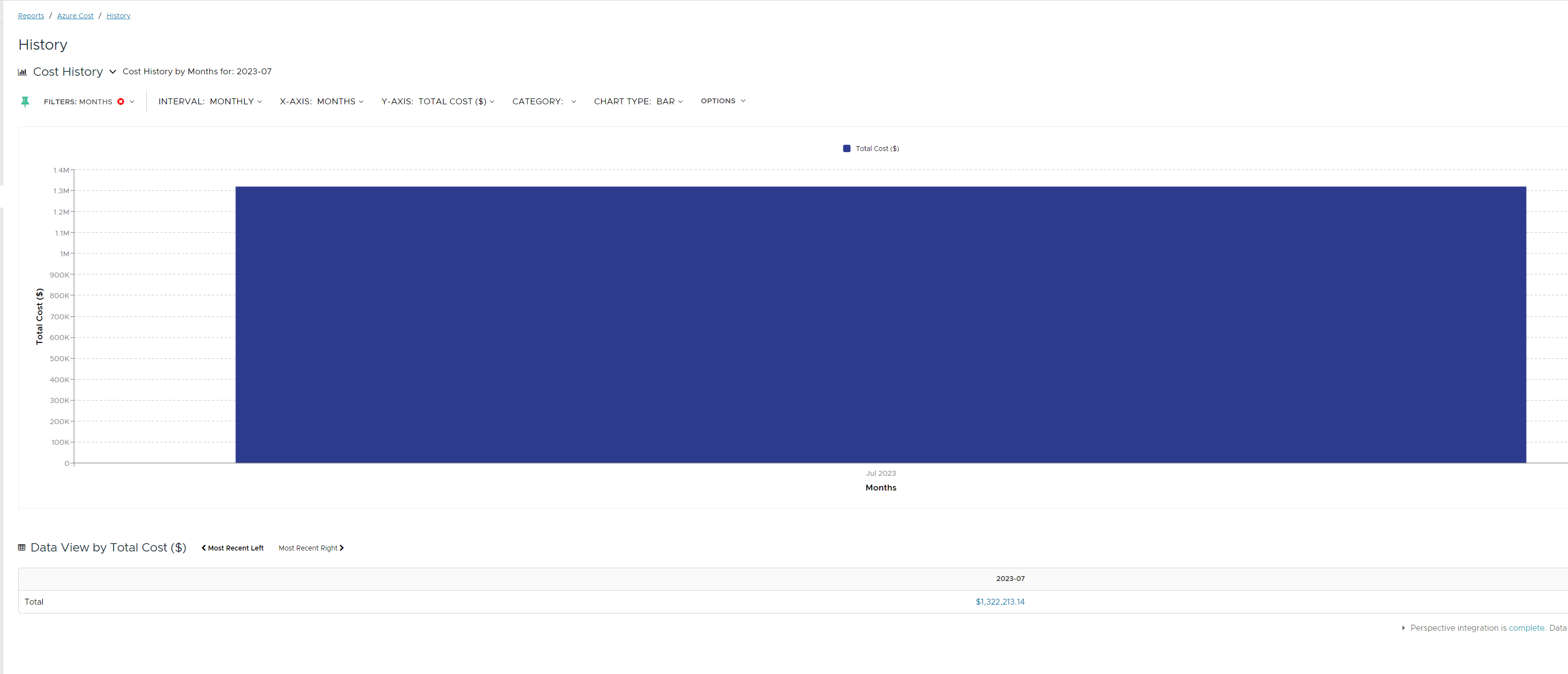
Task: Remove the Months filter with red X
Action: point(121,101)
